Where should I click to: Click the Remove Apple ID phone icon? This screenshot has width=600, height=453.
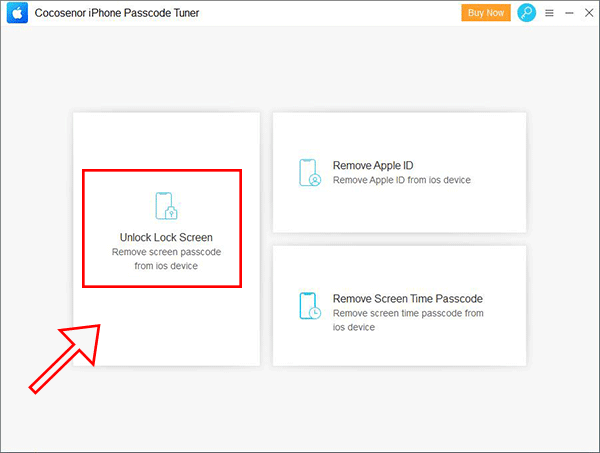(310, 173)
